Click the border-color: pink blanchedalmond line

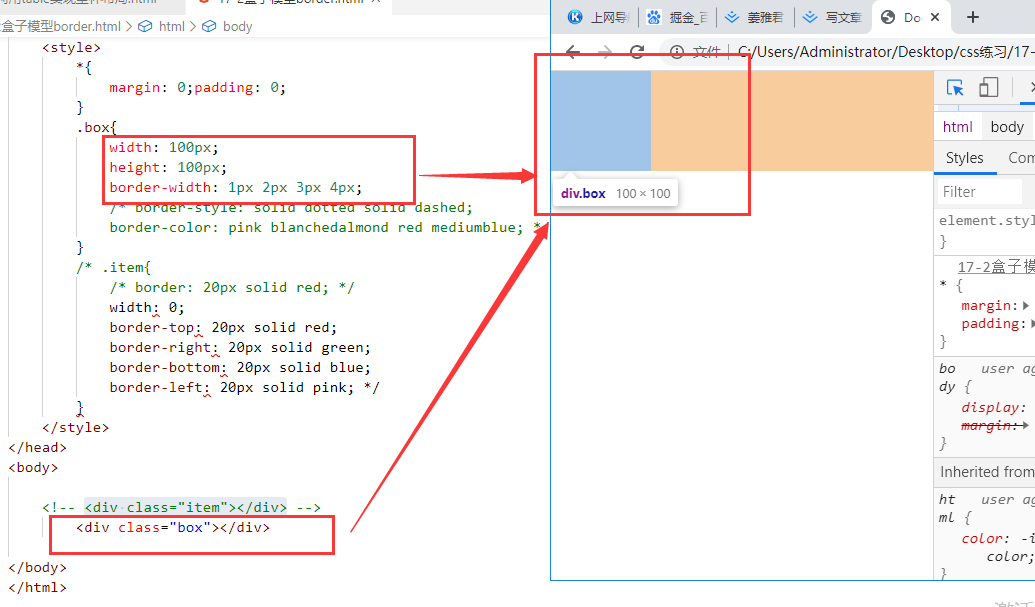pyautogui.click(x=325, y=227)
